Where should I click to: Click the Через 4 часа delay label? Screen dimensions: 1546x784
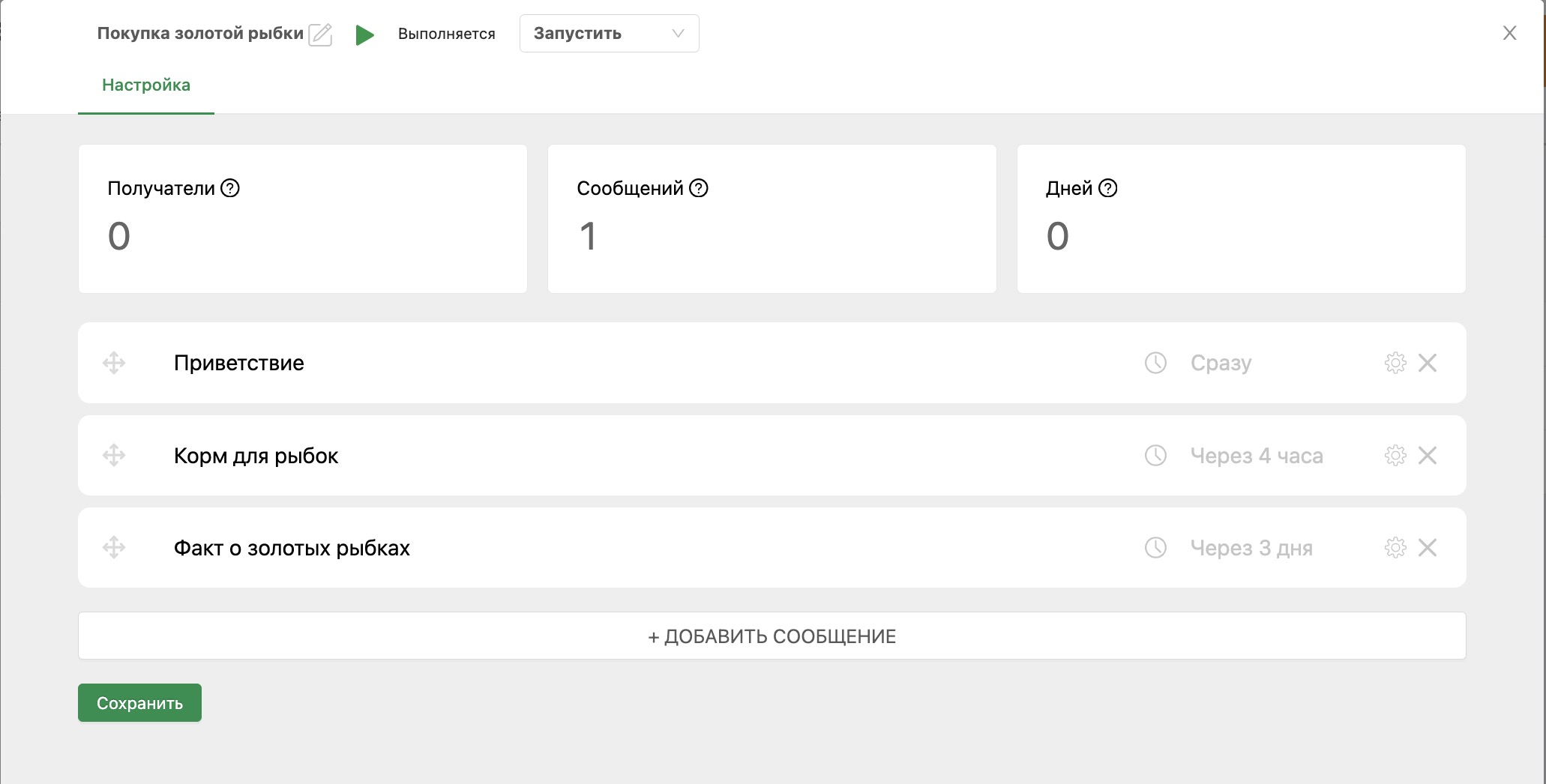click(x=1257, y=456)
